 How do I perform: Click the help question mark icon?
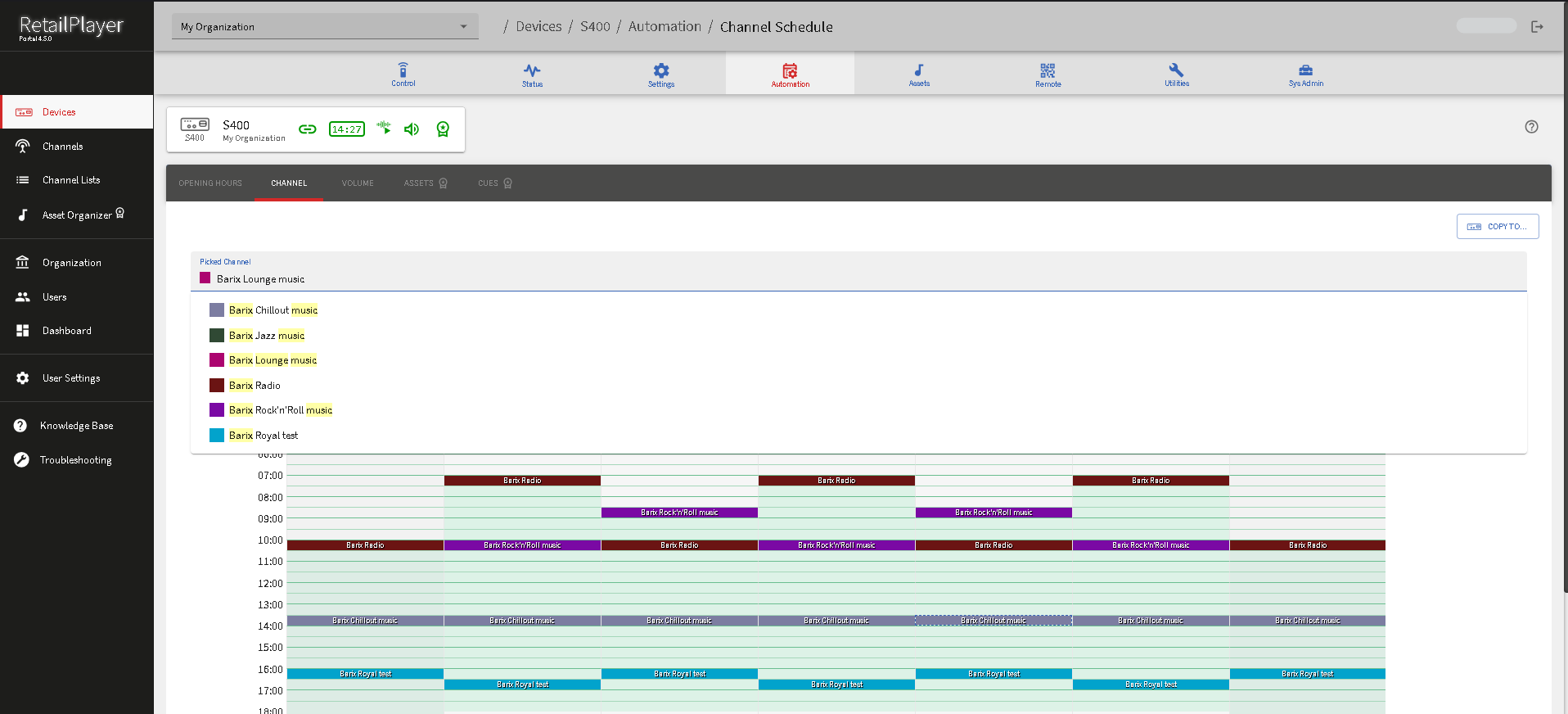pos(1531,127)
